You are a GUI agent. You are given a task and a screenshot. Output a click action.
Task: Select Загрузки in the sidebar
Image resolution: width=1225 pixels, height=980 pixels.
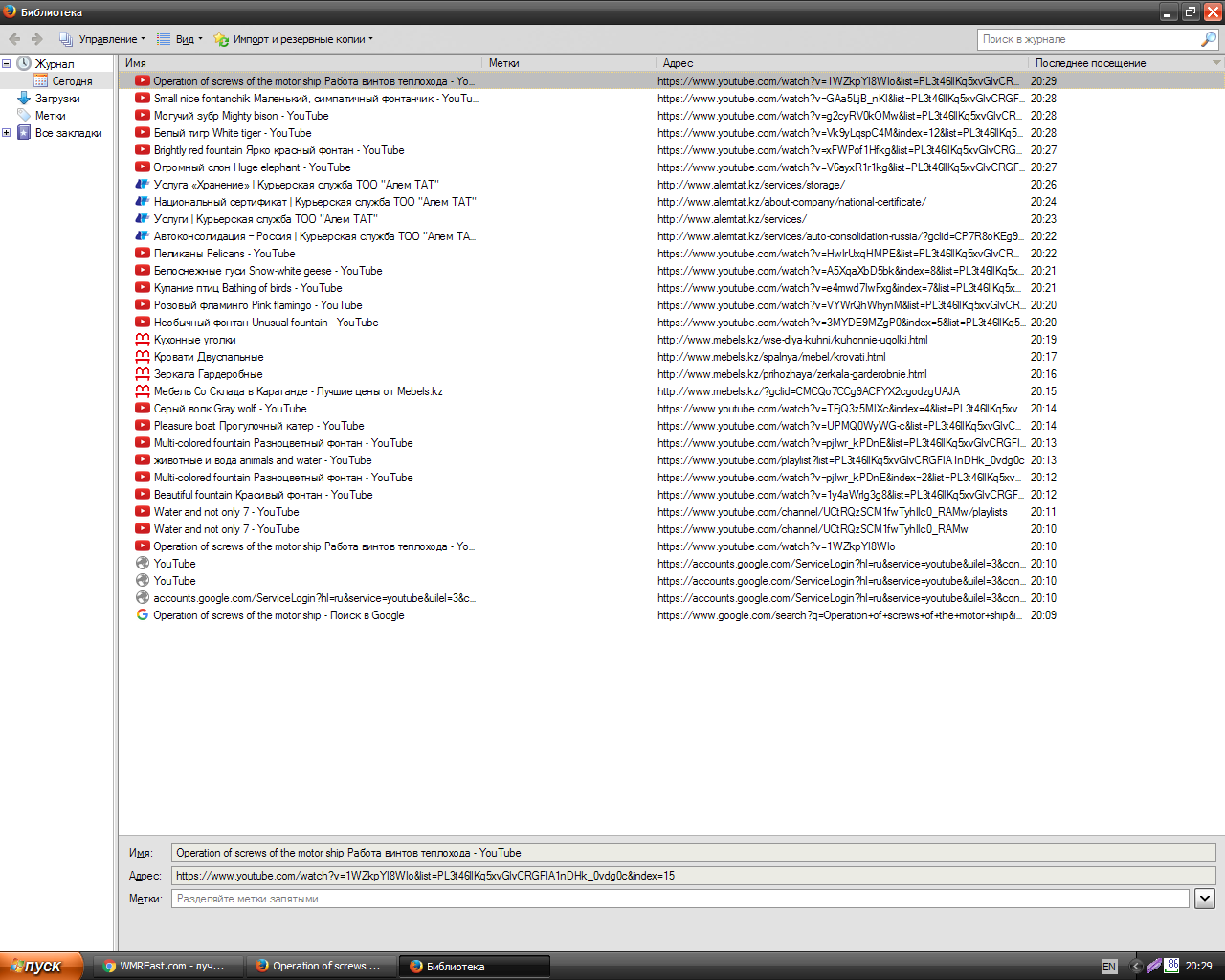tap(57, 99)
